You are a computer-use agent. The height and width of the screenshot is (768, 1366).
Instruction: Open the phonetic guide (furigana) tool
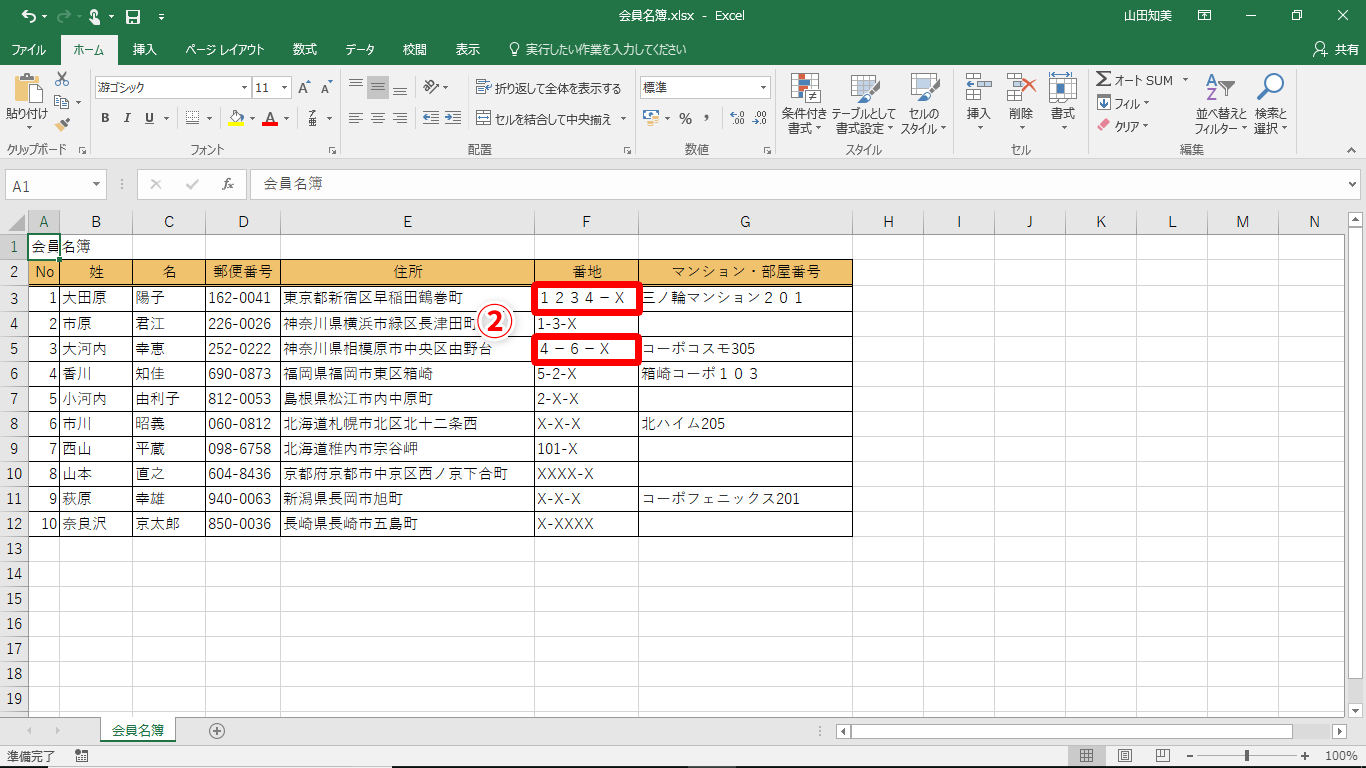[x=314, y=118]
